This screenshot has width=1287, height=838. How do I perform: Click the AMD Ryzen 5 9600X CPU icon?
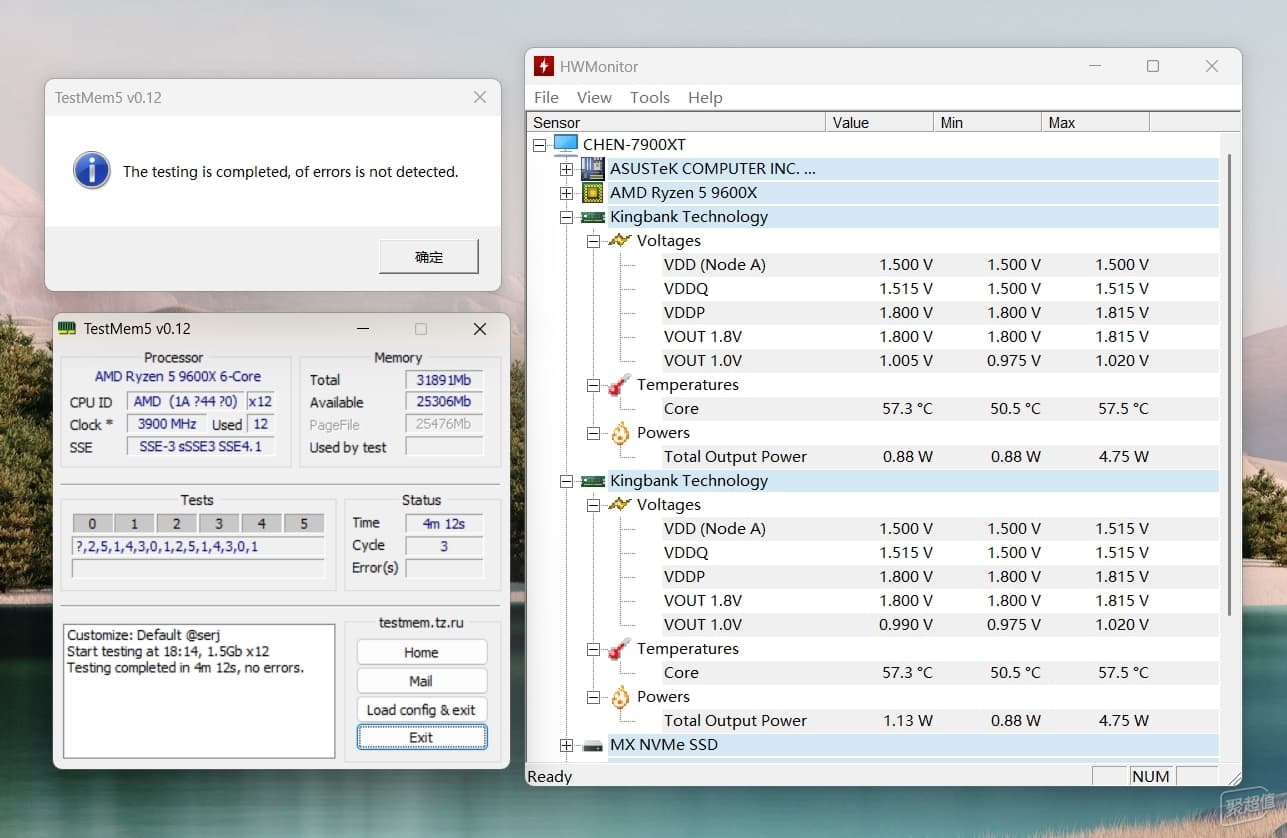(x=593, y=192)
